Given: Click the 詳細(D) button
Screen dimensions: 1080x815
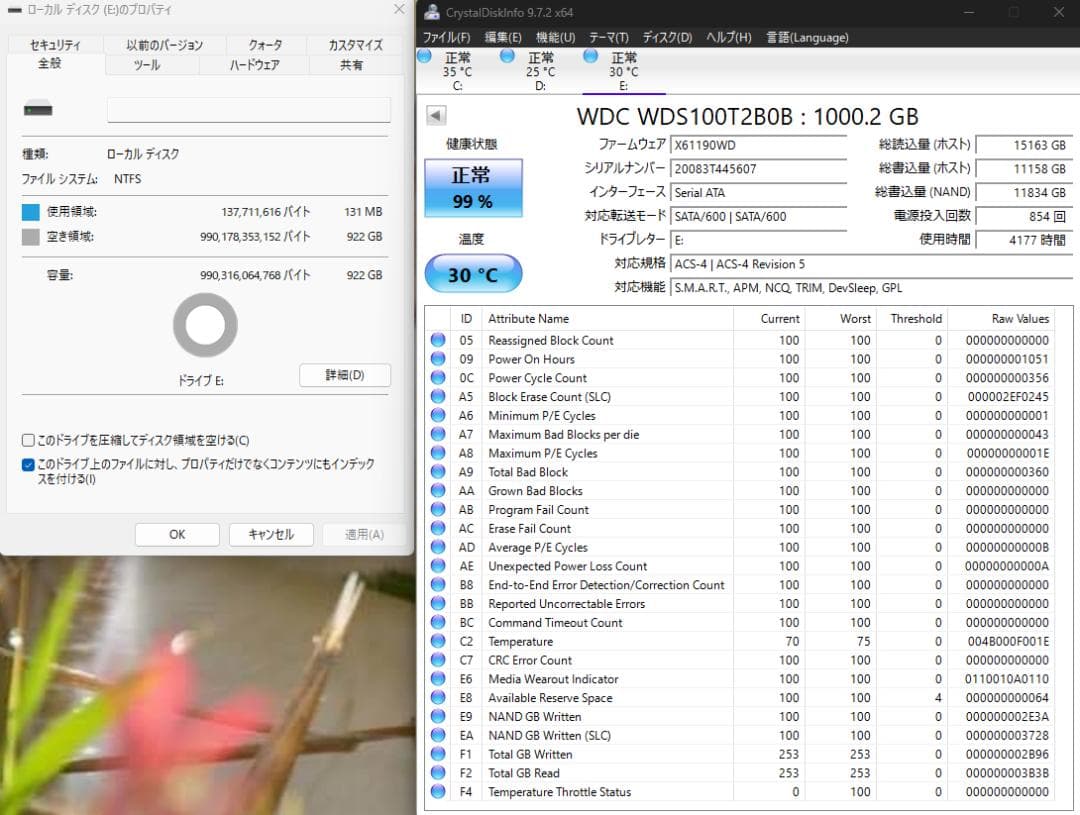Looking at the screenshot, I should tap(344, 375).
